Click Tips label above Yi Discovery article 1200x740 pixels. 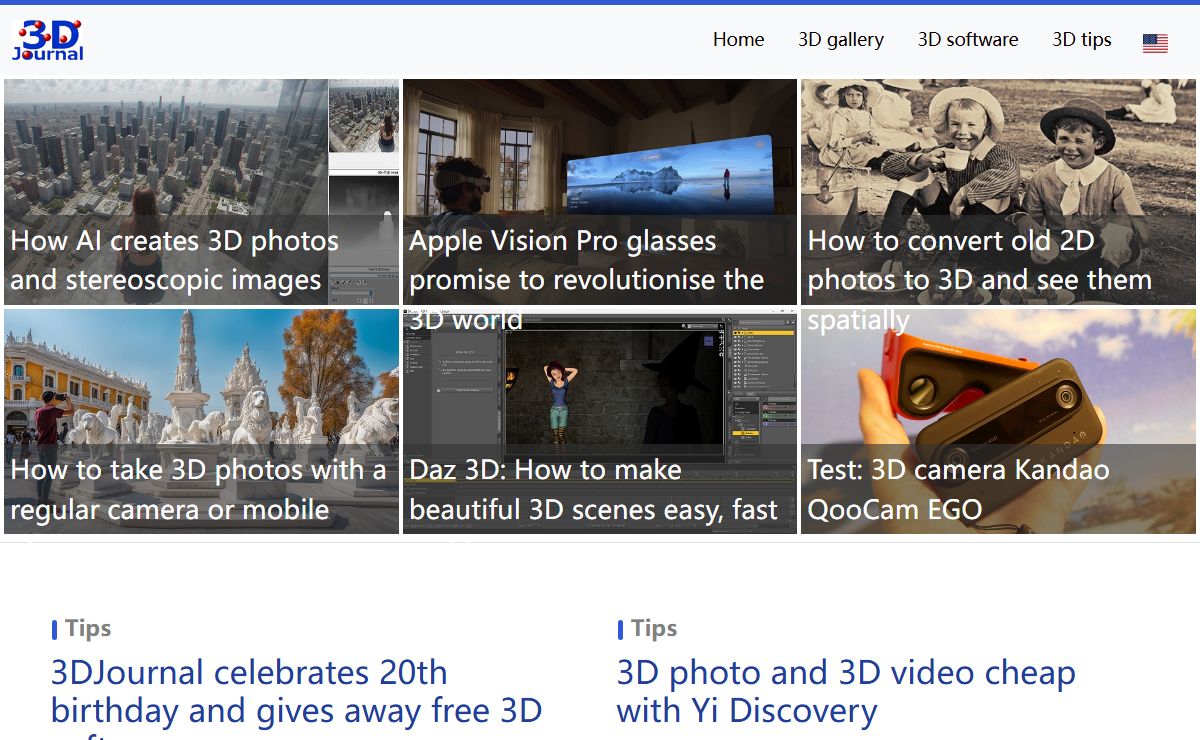click(654, 628)
